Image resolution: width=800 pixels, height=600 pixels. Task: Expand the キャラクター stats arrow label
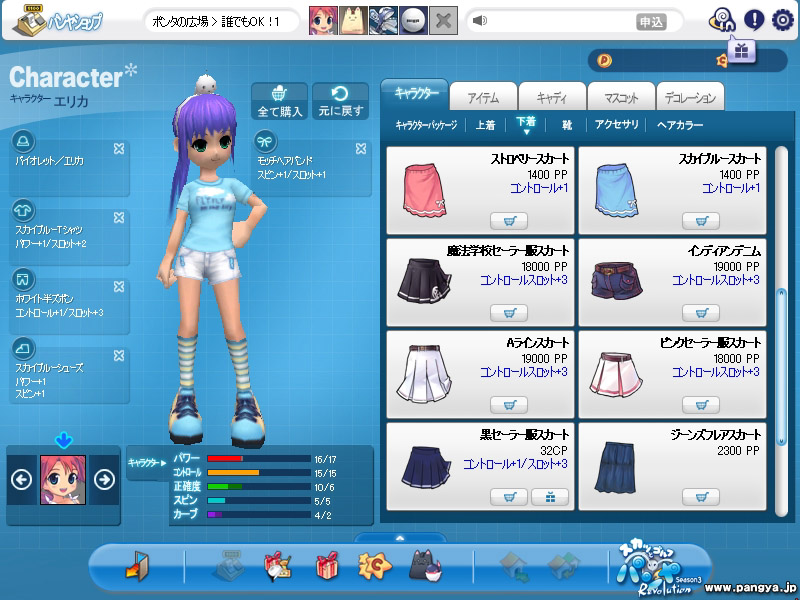pos(147,463)
